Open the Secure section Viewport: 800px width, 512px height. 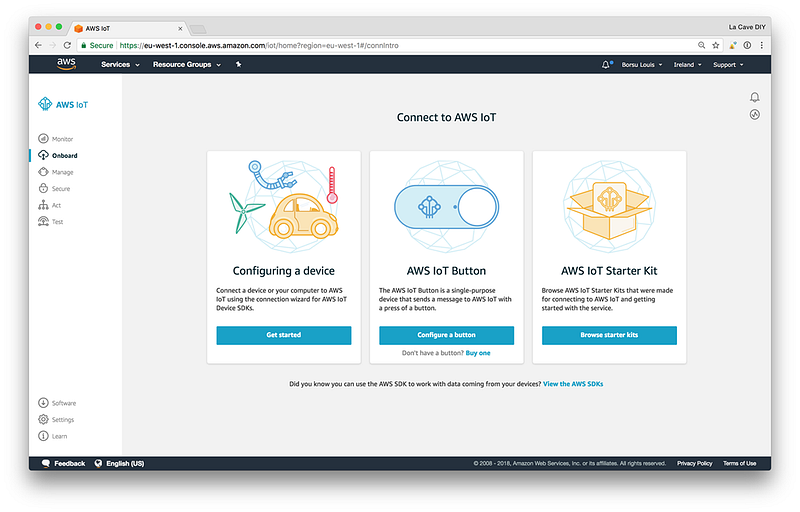61,189
